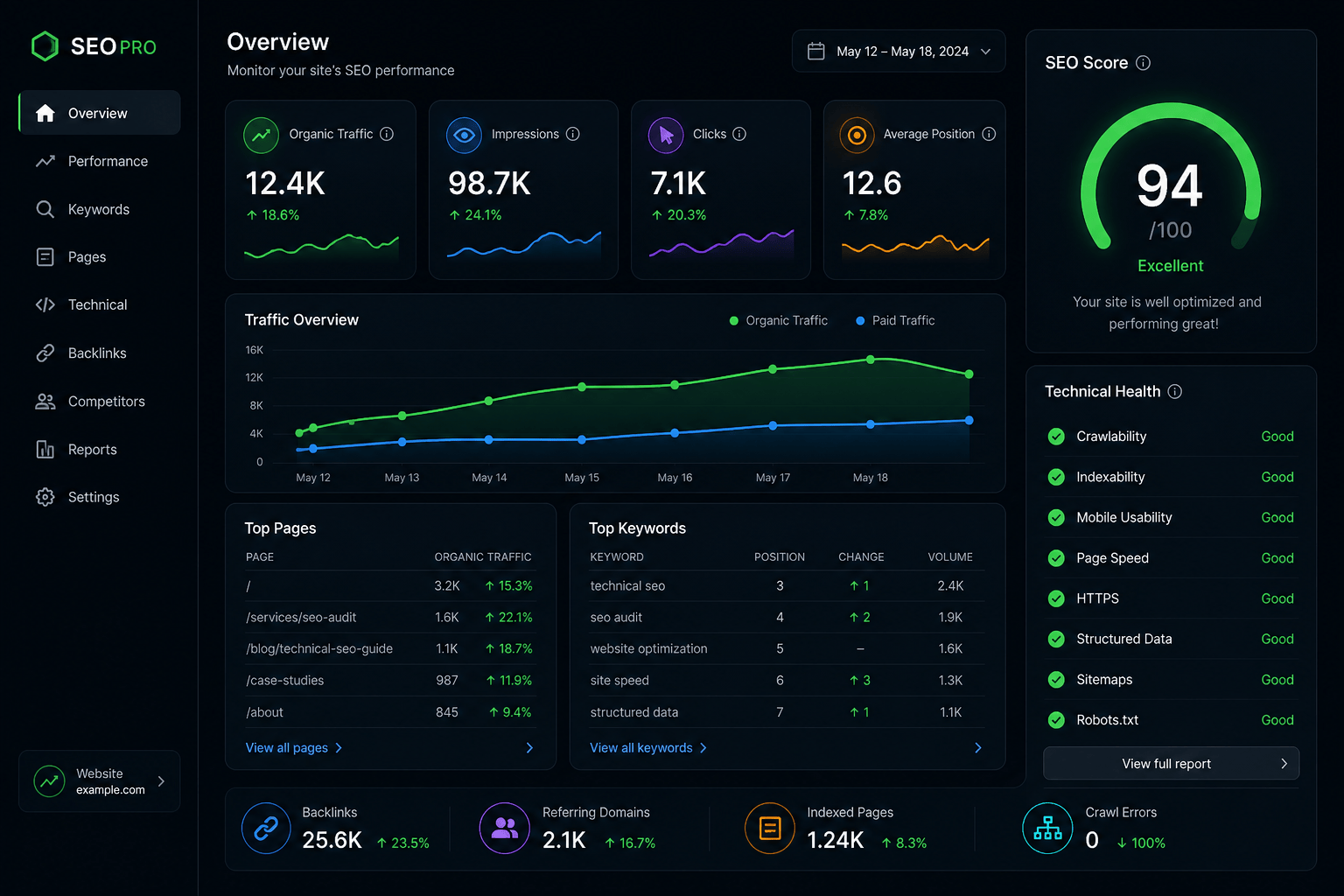Image resolution: width=1344 pixels, height=896 pixels.
Task: Open Pages from the sidebar
Action: 100,257
